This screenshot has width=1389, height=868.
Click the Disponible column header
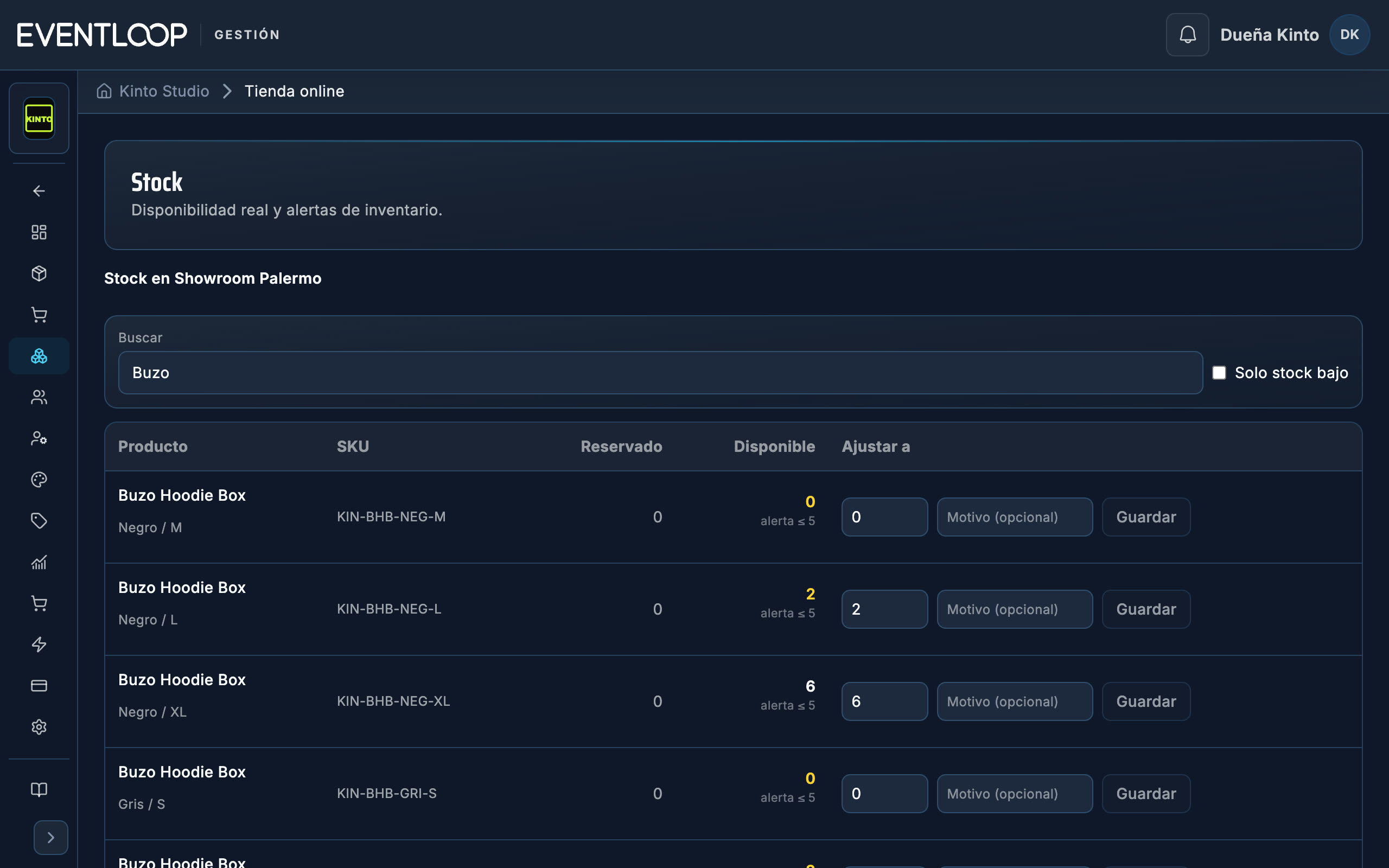(774, 446)
